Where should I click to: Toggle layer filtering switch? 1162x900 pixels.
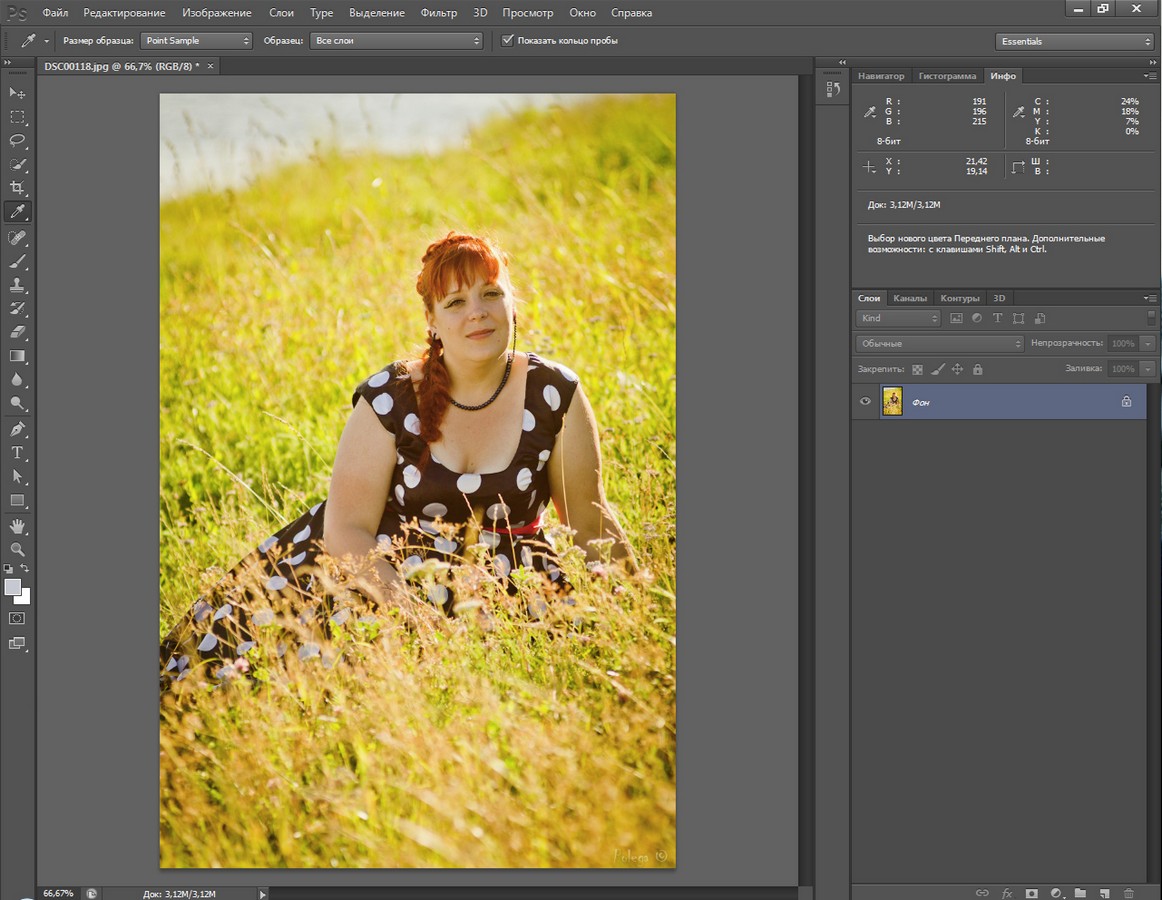coord(1151,318)
